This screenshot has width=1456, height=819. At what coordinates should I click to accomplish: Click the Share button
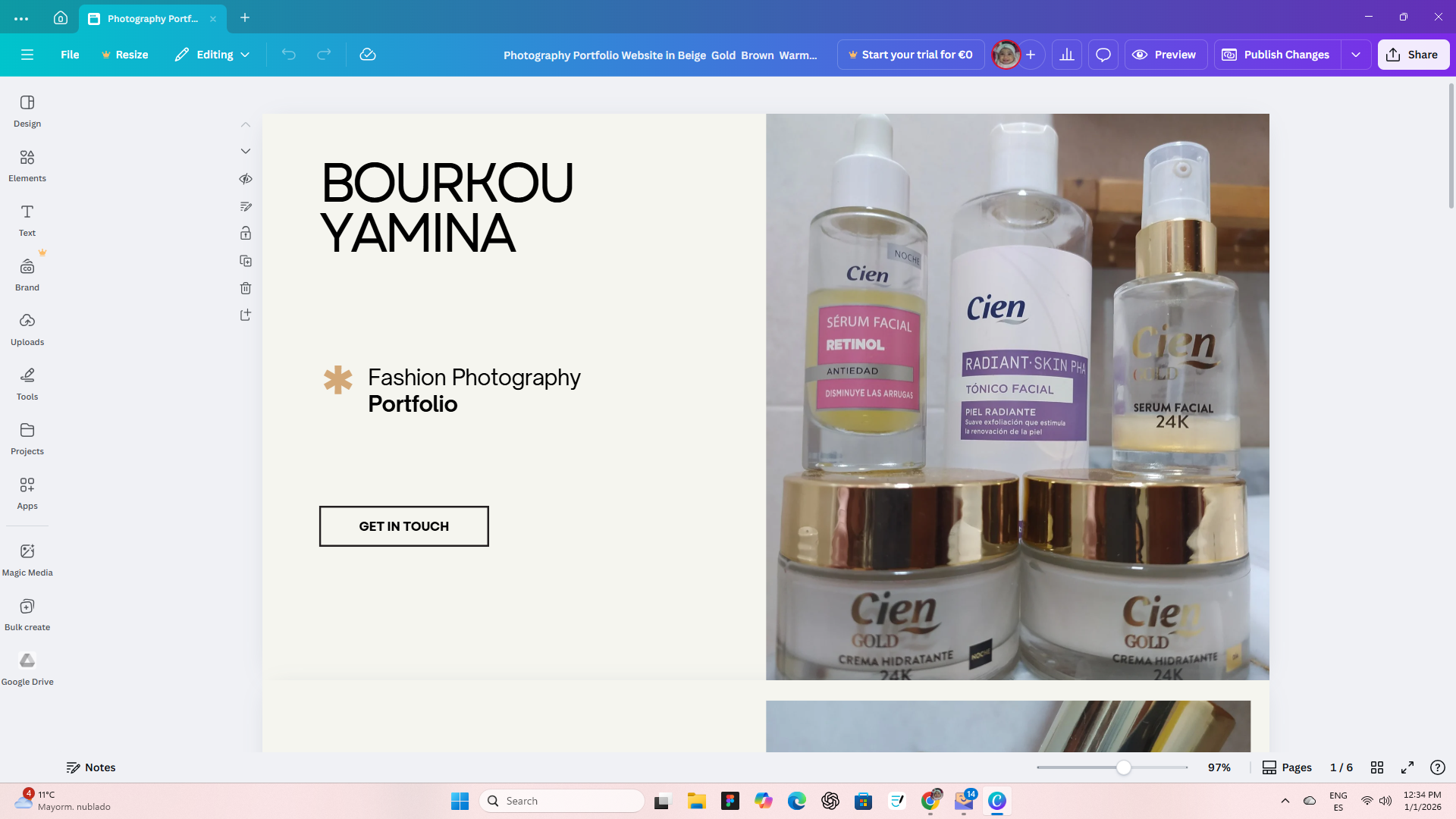pos(1413,55)
